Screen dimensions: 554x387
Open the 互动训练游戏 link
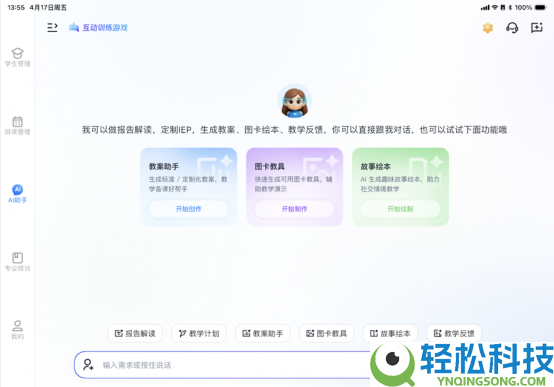point(98,28)
